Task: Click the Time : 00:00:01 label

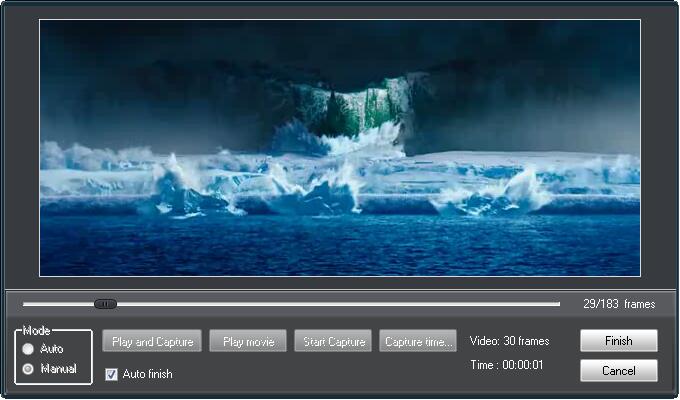Action: [x=507, y=365]
